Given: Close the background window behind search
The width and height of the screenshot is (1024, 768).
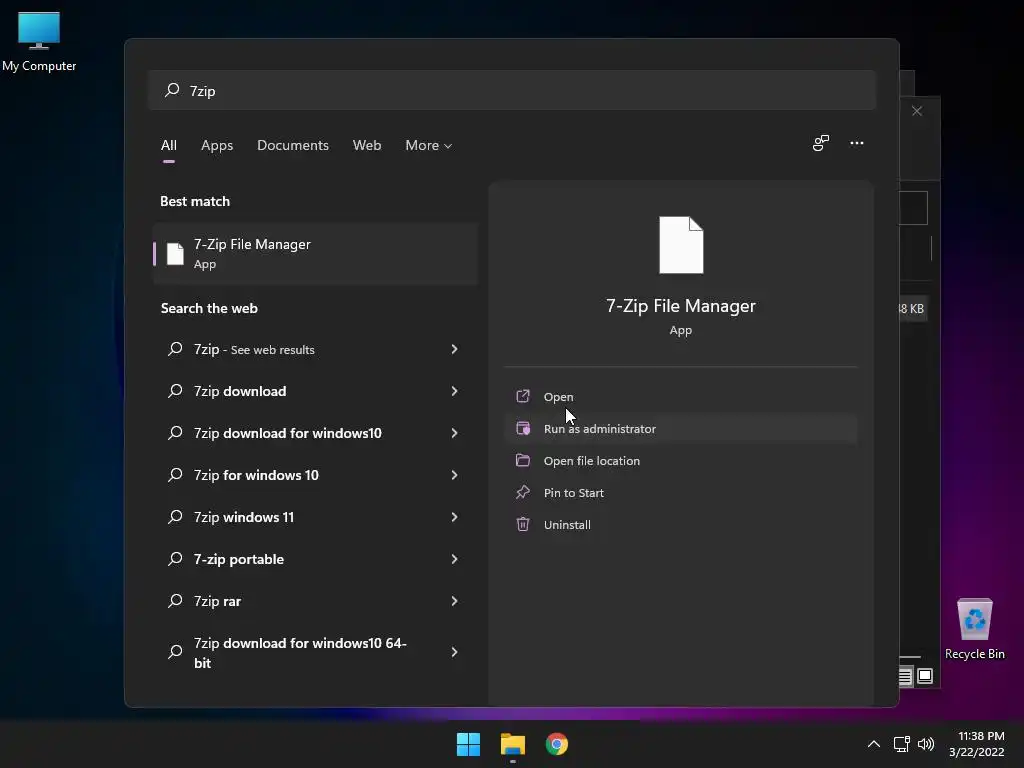Looking at the screenshot, I should coord(917,111).
